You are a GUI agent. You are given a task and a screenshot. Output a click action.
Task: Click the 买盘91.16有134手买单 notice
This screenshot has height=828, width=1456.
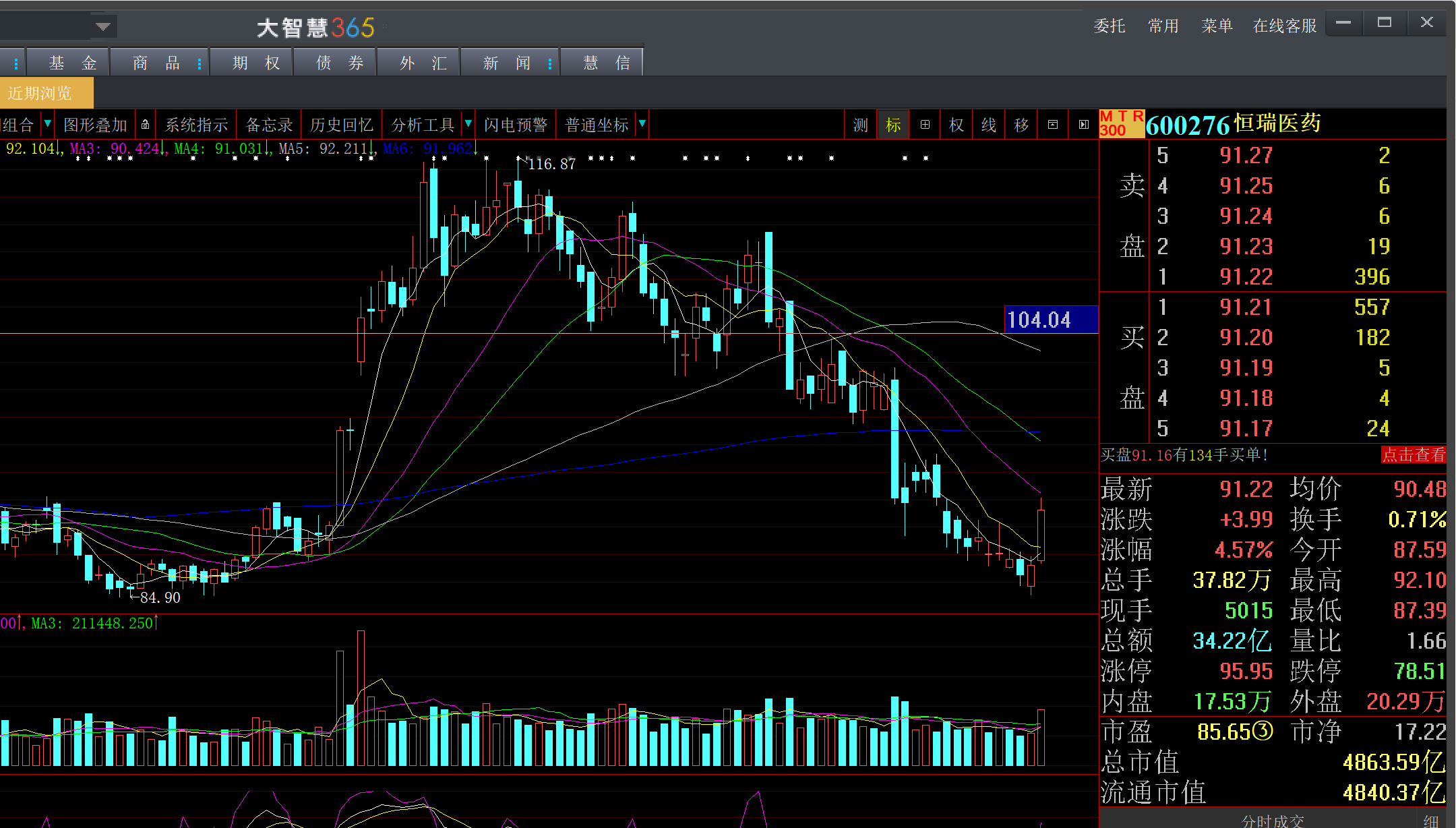(x=1184, y=455)
